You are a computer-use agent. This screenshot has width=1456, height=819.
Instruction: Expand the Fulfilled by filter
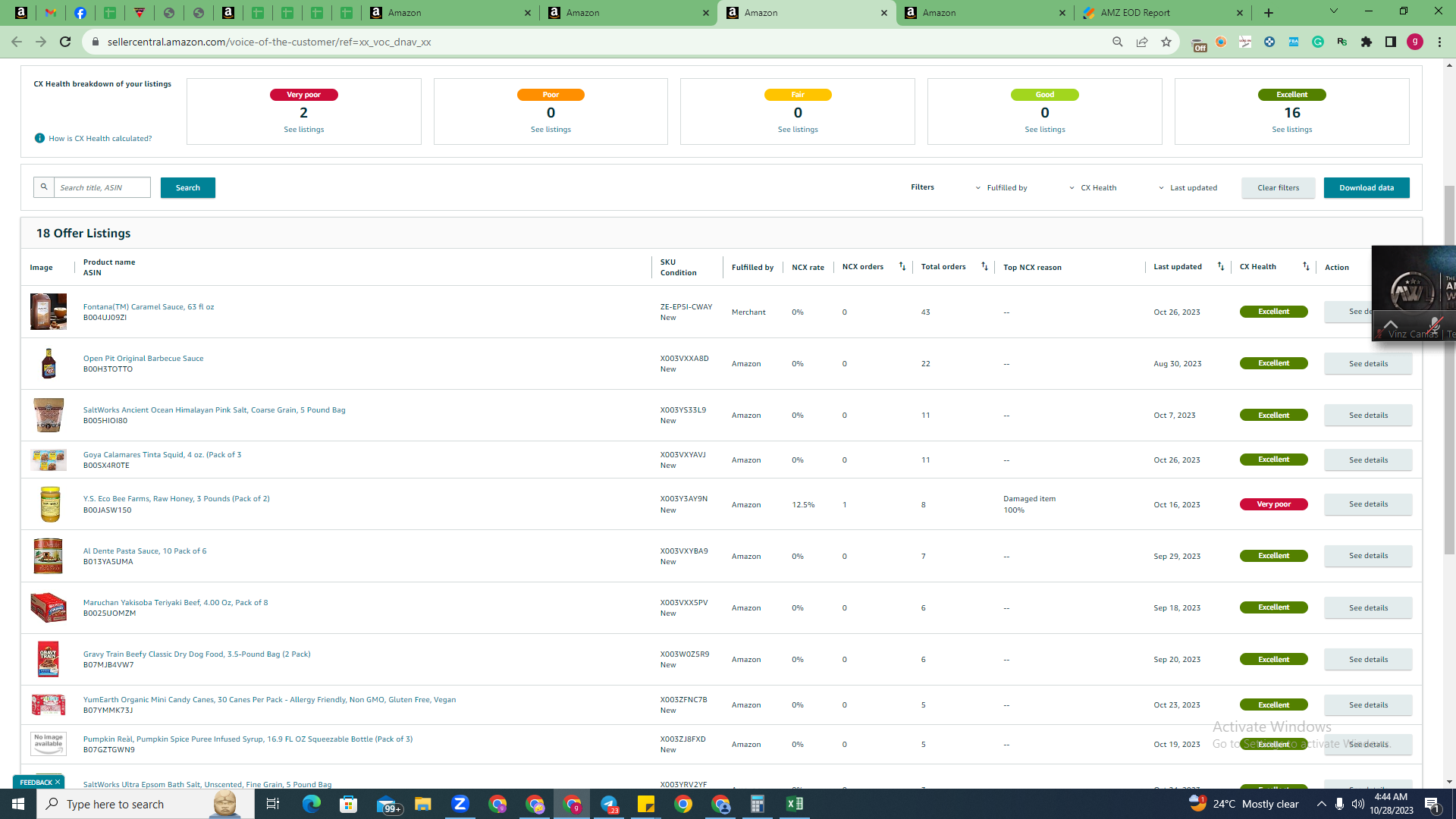(x=1001, y=188)
